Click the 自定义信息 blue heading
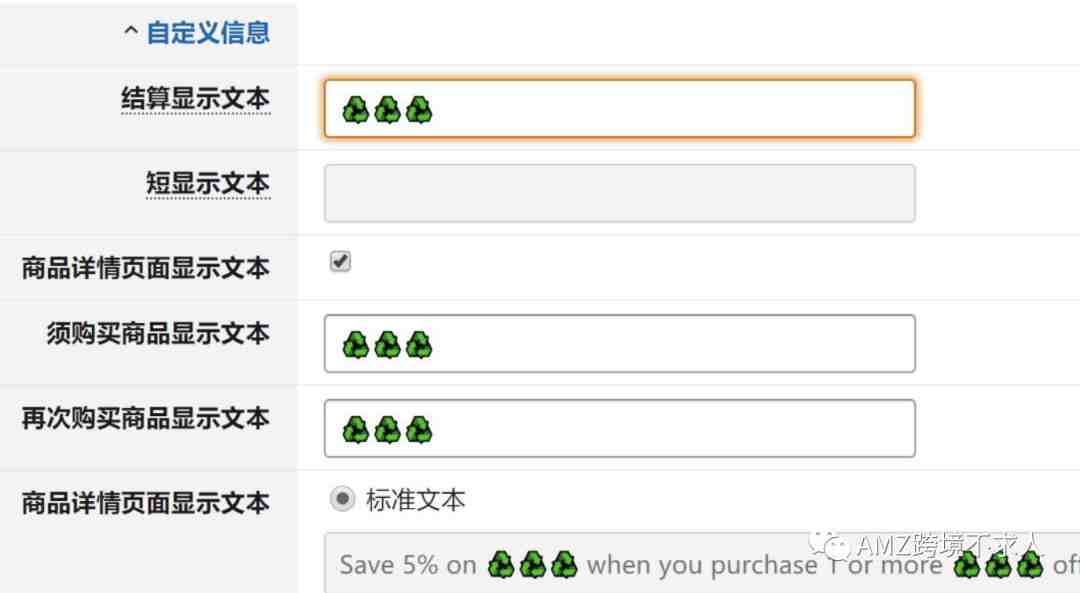The image size is (1080, 593). coord(208,32)
